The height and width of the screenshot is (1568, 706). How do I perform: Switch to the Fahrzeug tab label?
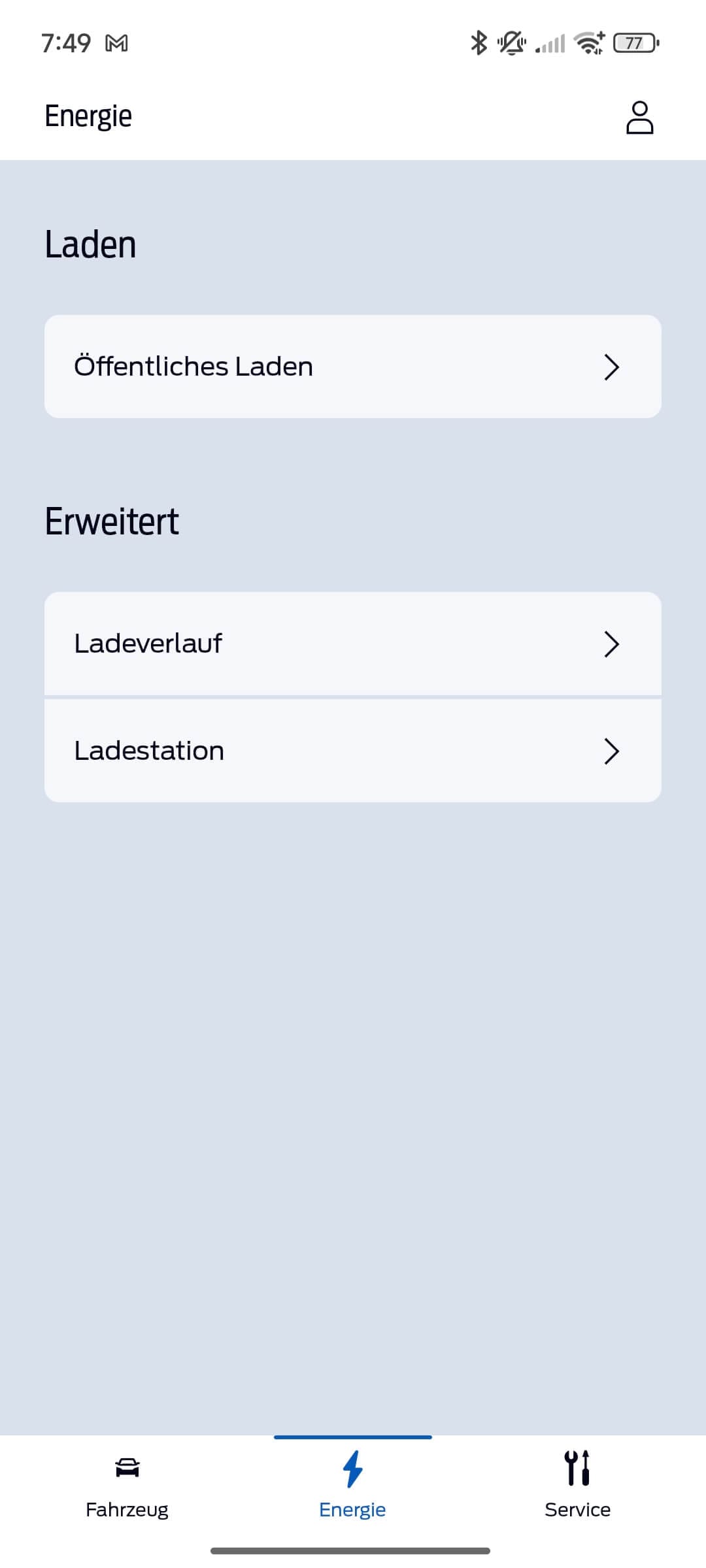point(127,1510)
